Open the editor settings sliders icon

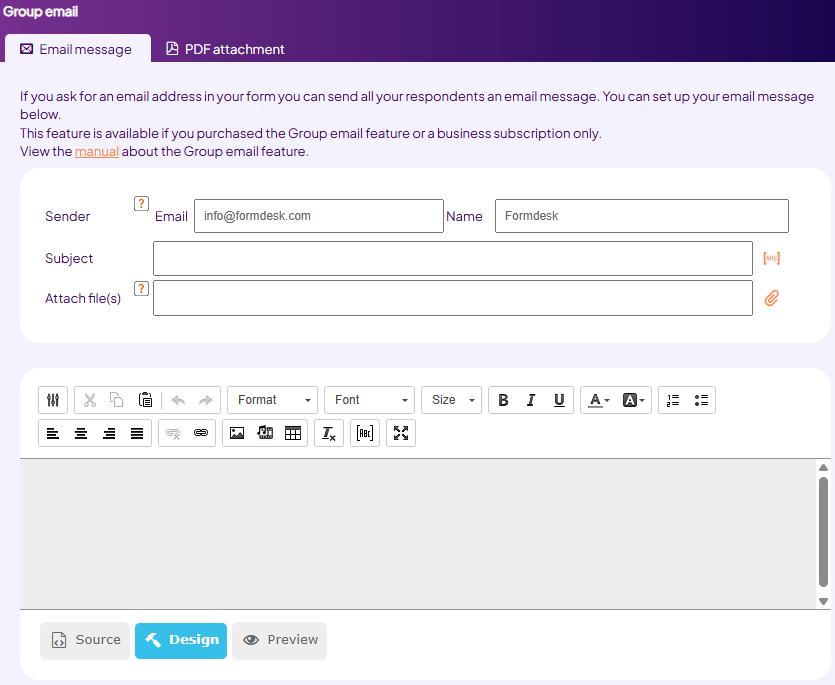pos(53,400)
